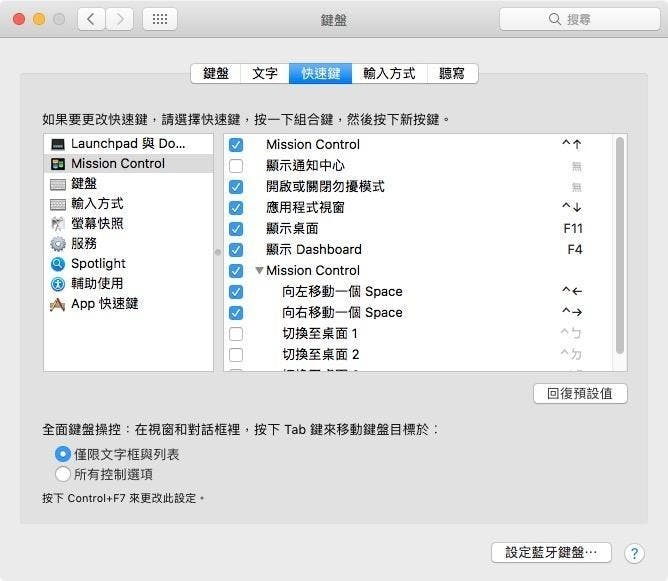Uncheck the 向左移動一個 Space checkbox
The width and height of the screenshot is (668, 581).
click(236, 292)
